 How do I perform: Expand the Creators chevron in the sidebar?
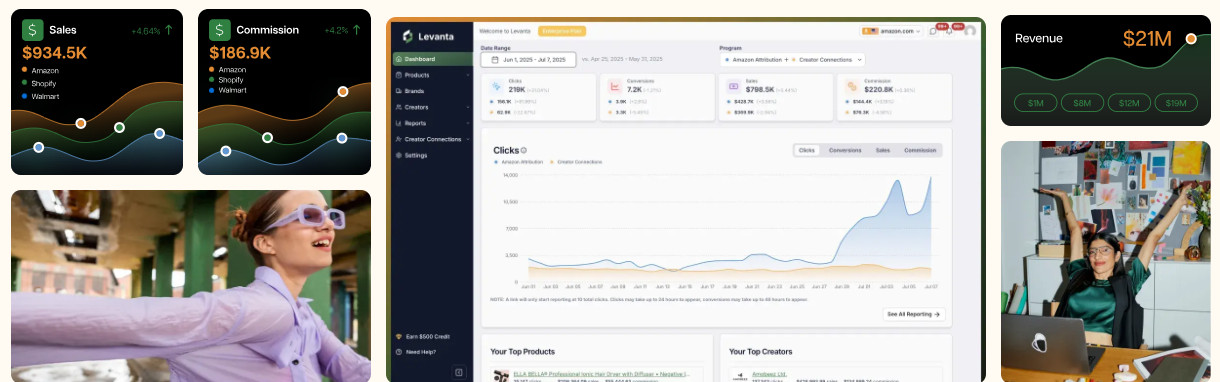pyautogui.click(x=468, y=107)
